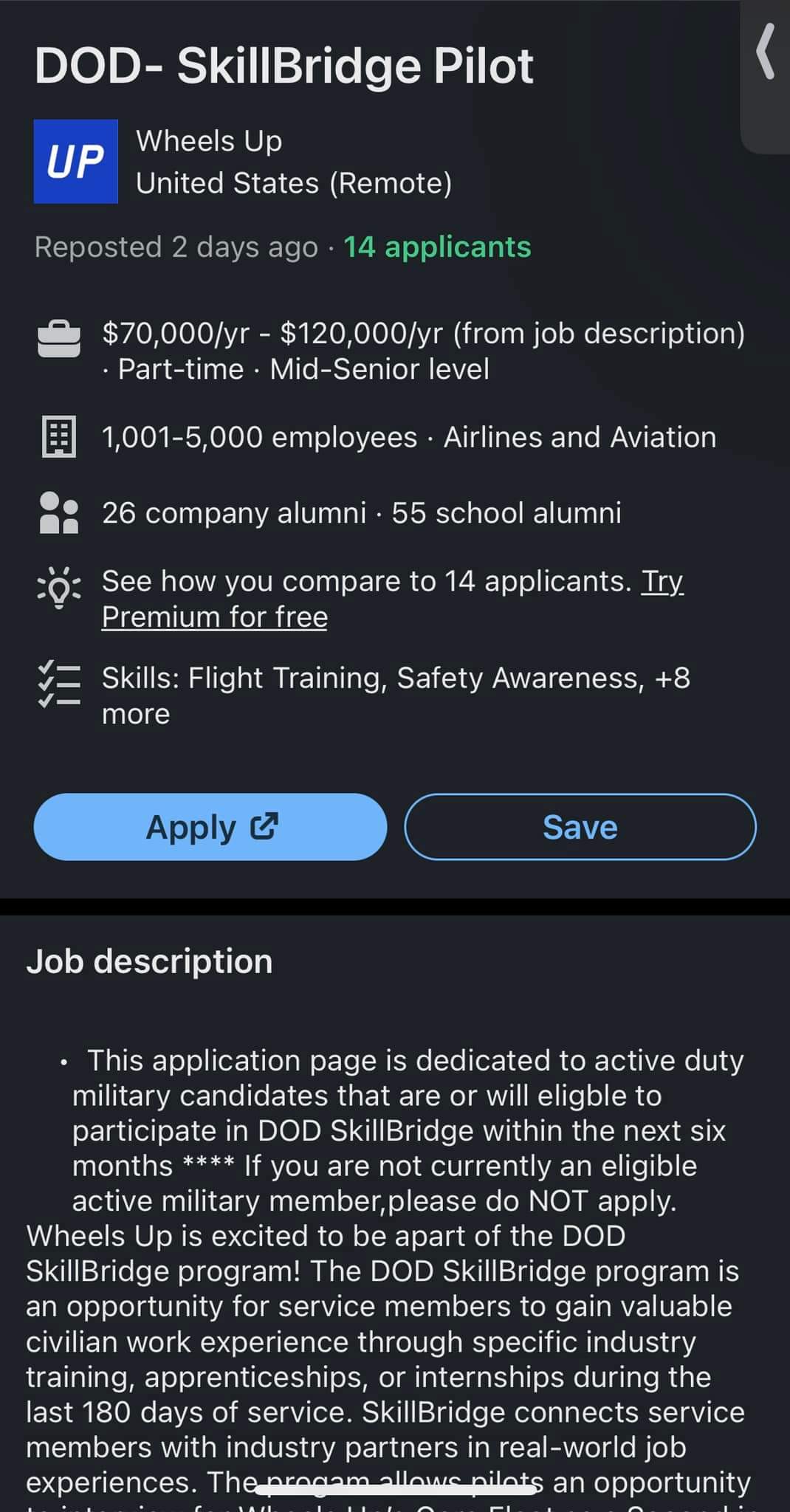Tap the DOD- SkillBridge Pilot job title
The image size is (790, 1512).
click(x=284, y=66)
